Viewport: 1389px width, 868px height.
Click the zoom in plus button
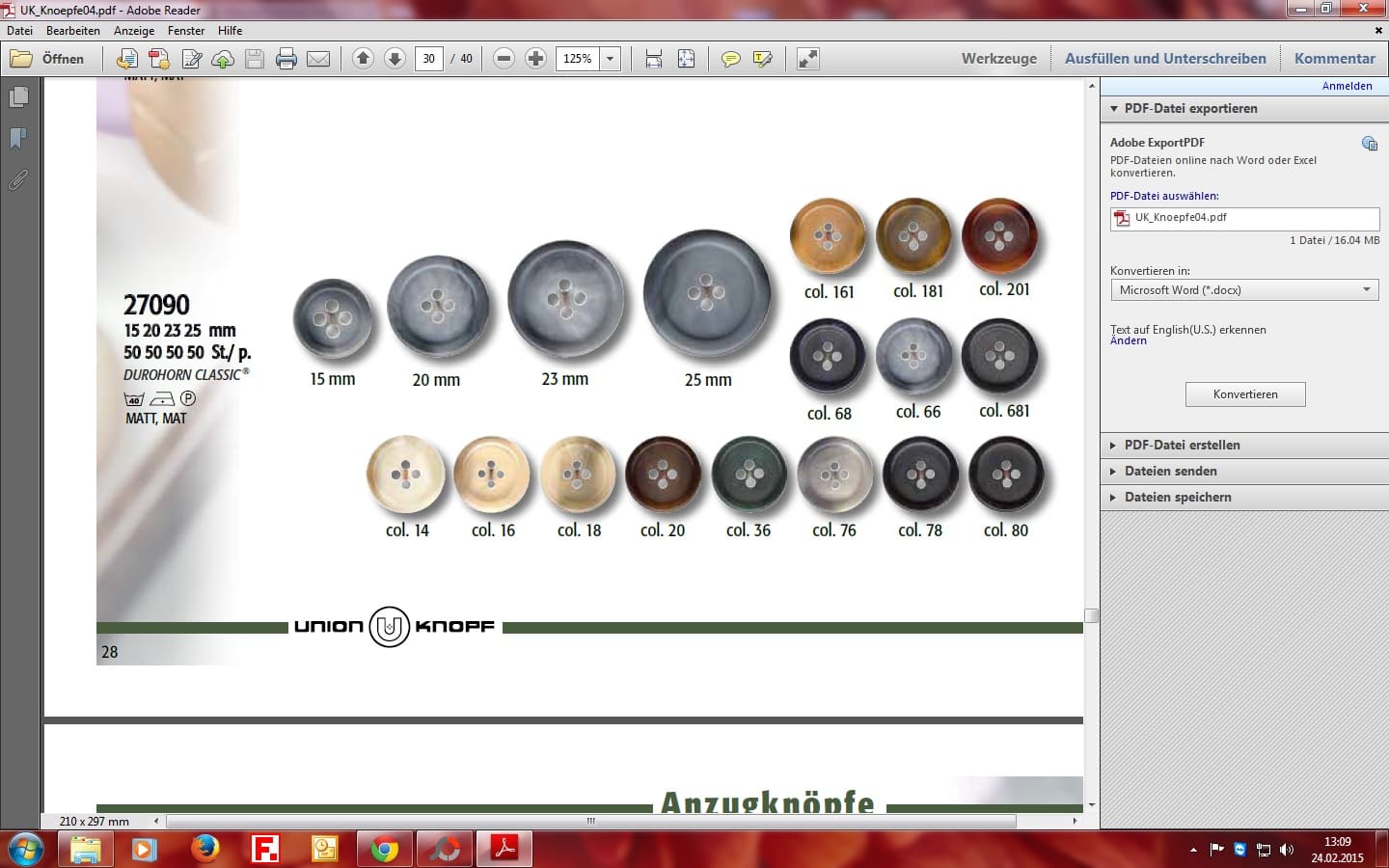[x=535, y=59]
